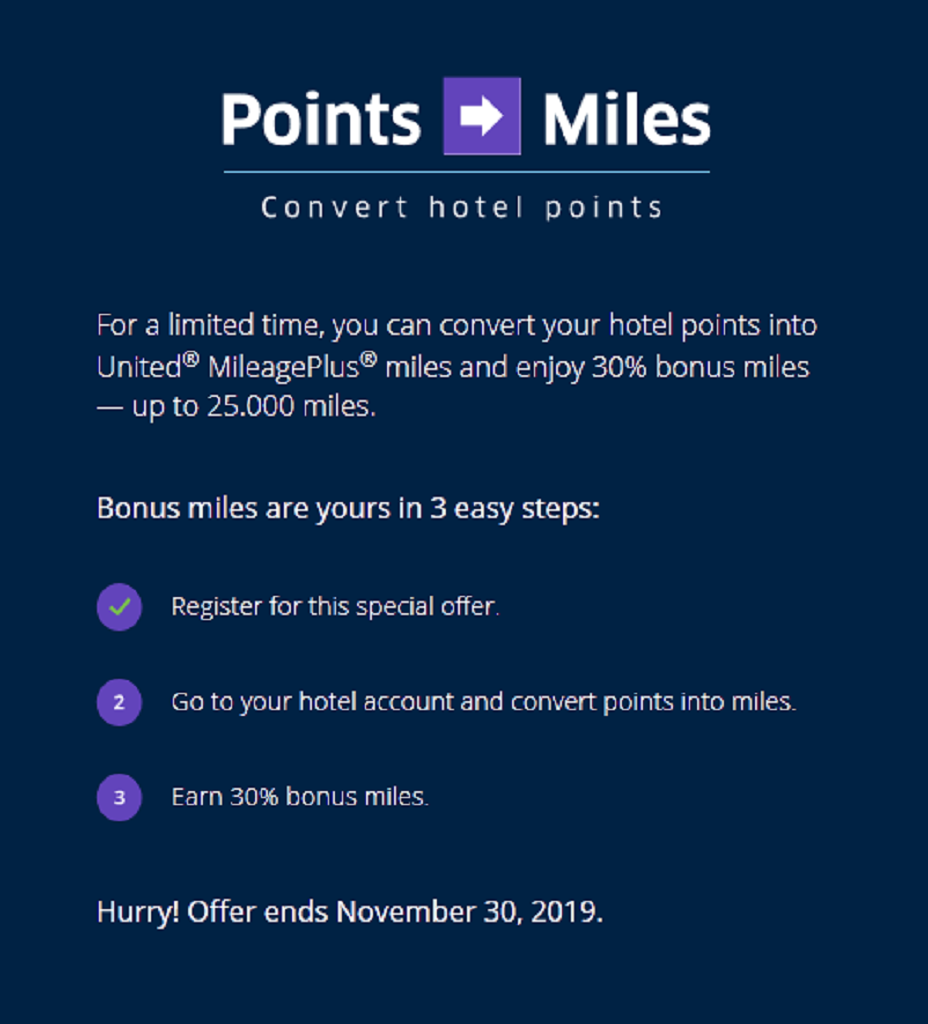Select the "Miles" logo word
The width and height of the screenshot is (928, 1024).
[626, 119]
